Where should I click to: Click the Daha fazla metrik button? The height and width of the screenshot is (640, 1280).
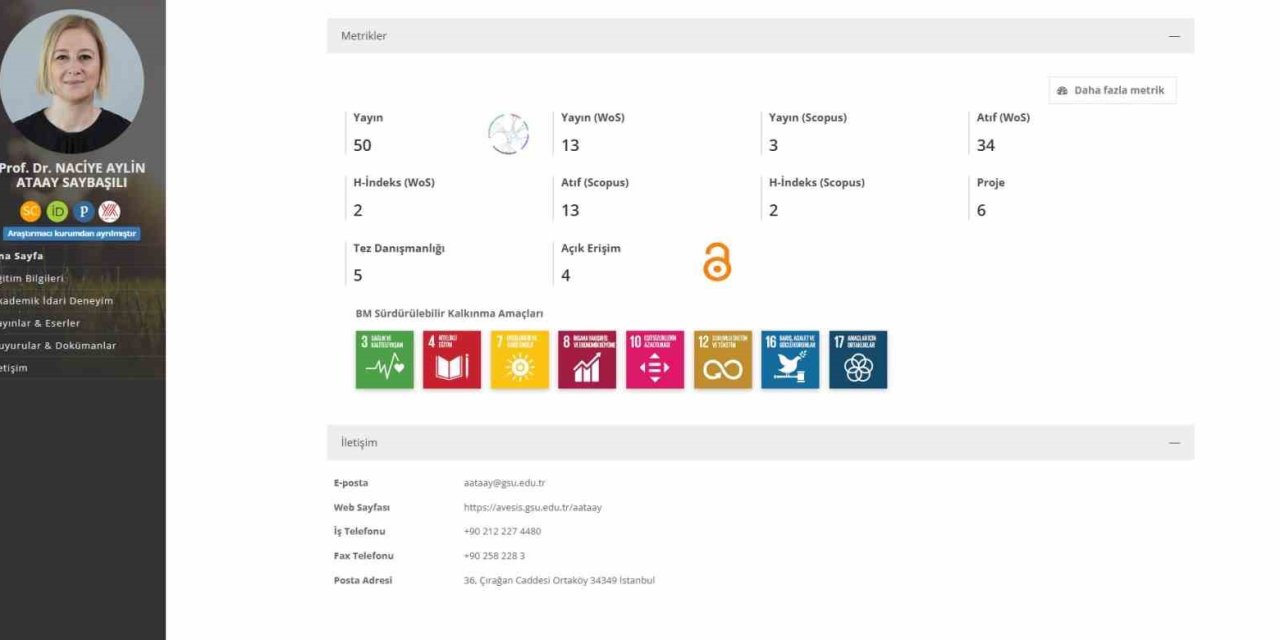click(1112, 90)
